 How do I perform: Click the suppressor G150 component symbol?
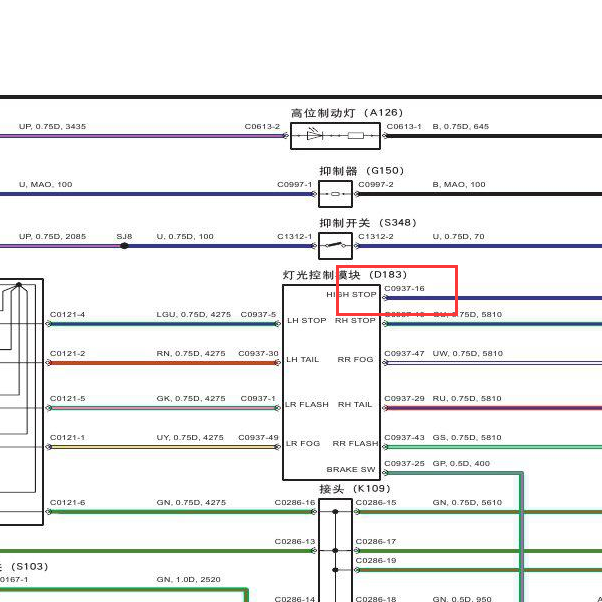335,194
